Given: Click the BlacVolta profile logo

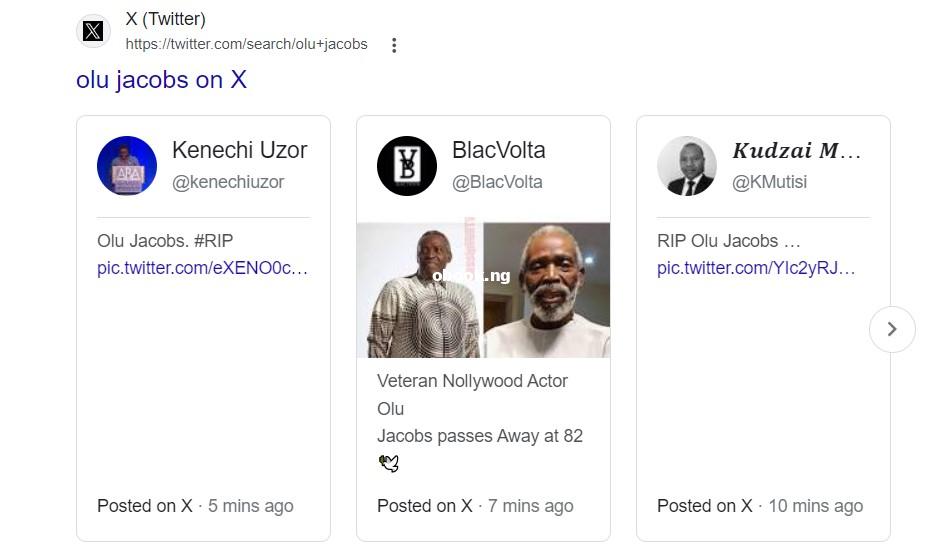Looking at the screenshot, I should [x=407, y=166].
